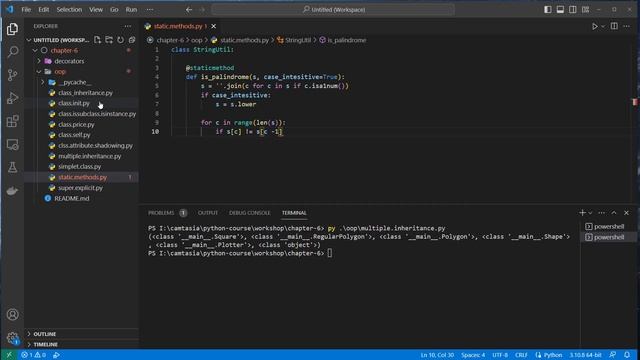Open remote window button in status bar
Image resolution: width=640 pixels, height=360 pixels.
[x=9, y=355]
